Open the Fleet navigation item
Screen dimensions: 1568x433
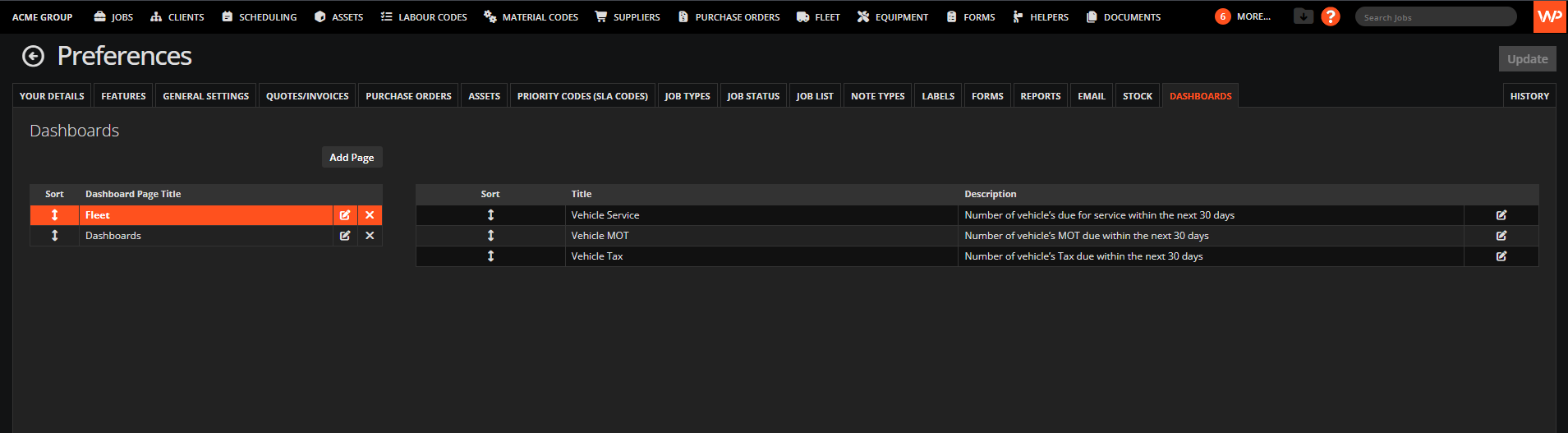coord(818,16)
